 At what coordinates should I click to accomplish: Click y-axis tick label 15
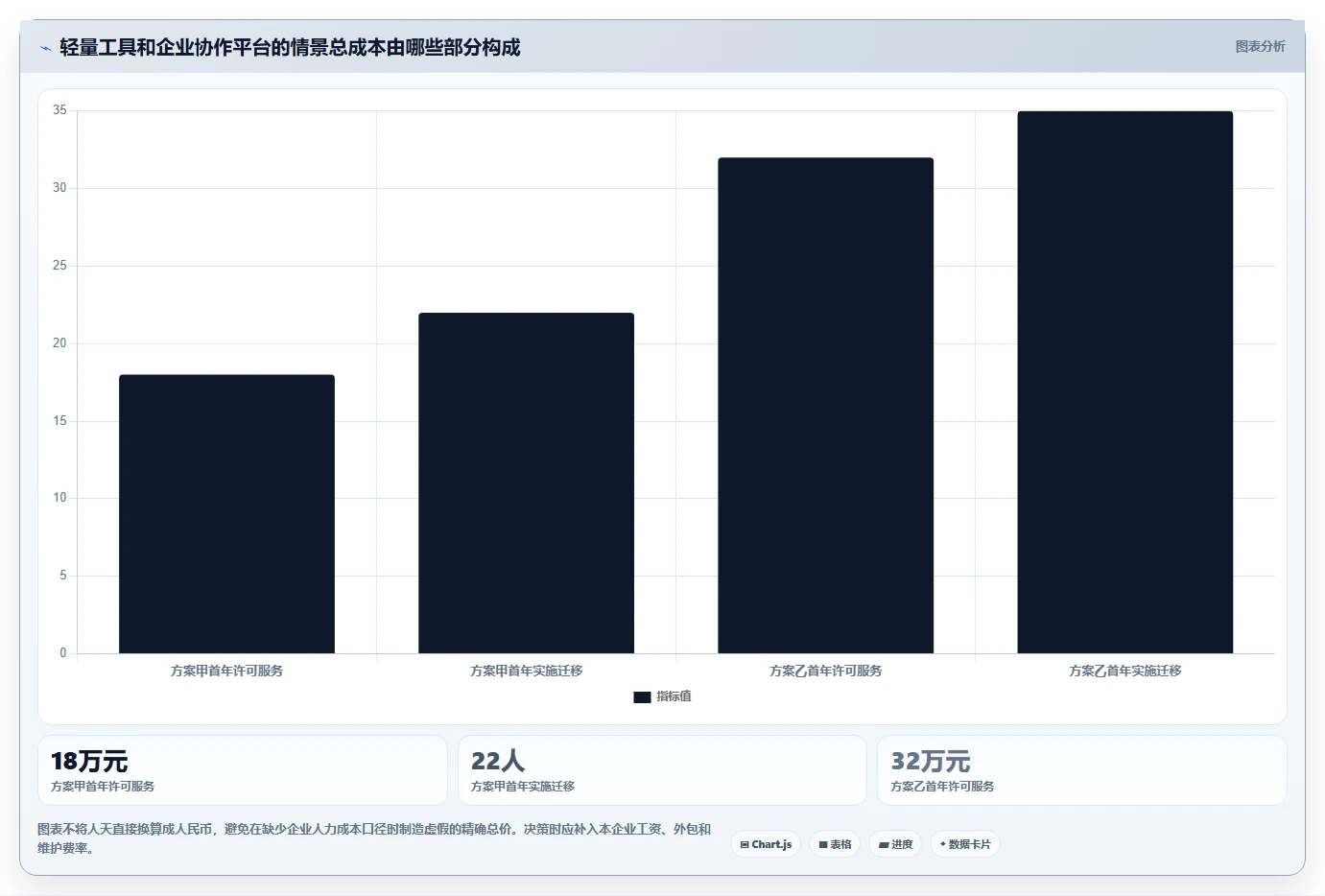coord(59,421)
